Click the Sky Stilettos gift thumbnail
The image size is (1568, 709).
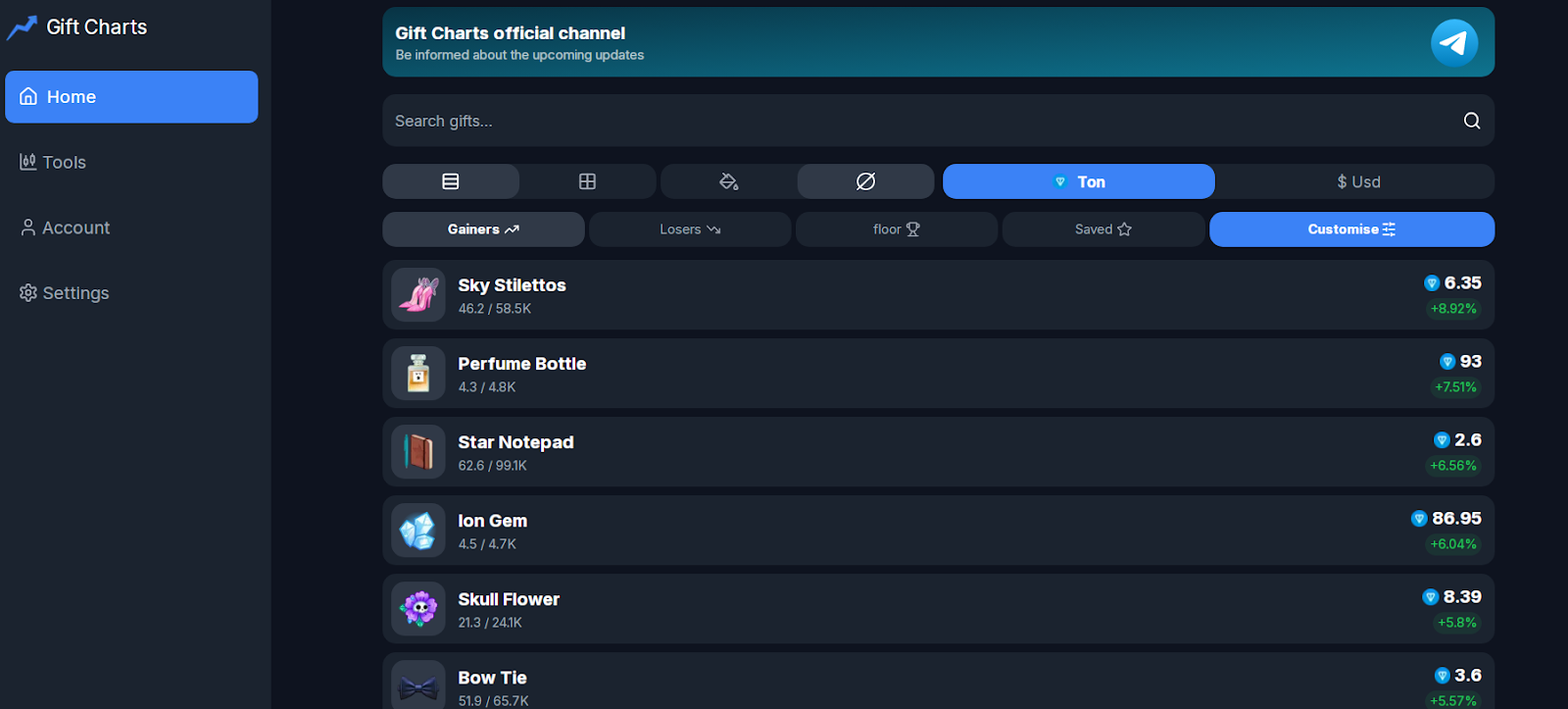(x=418, y=295)
